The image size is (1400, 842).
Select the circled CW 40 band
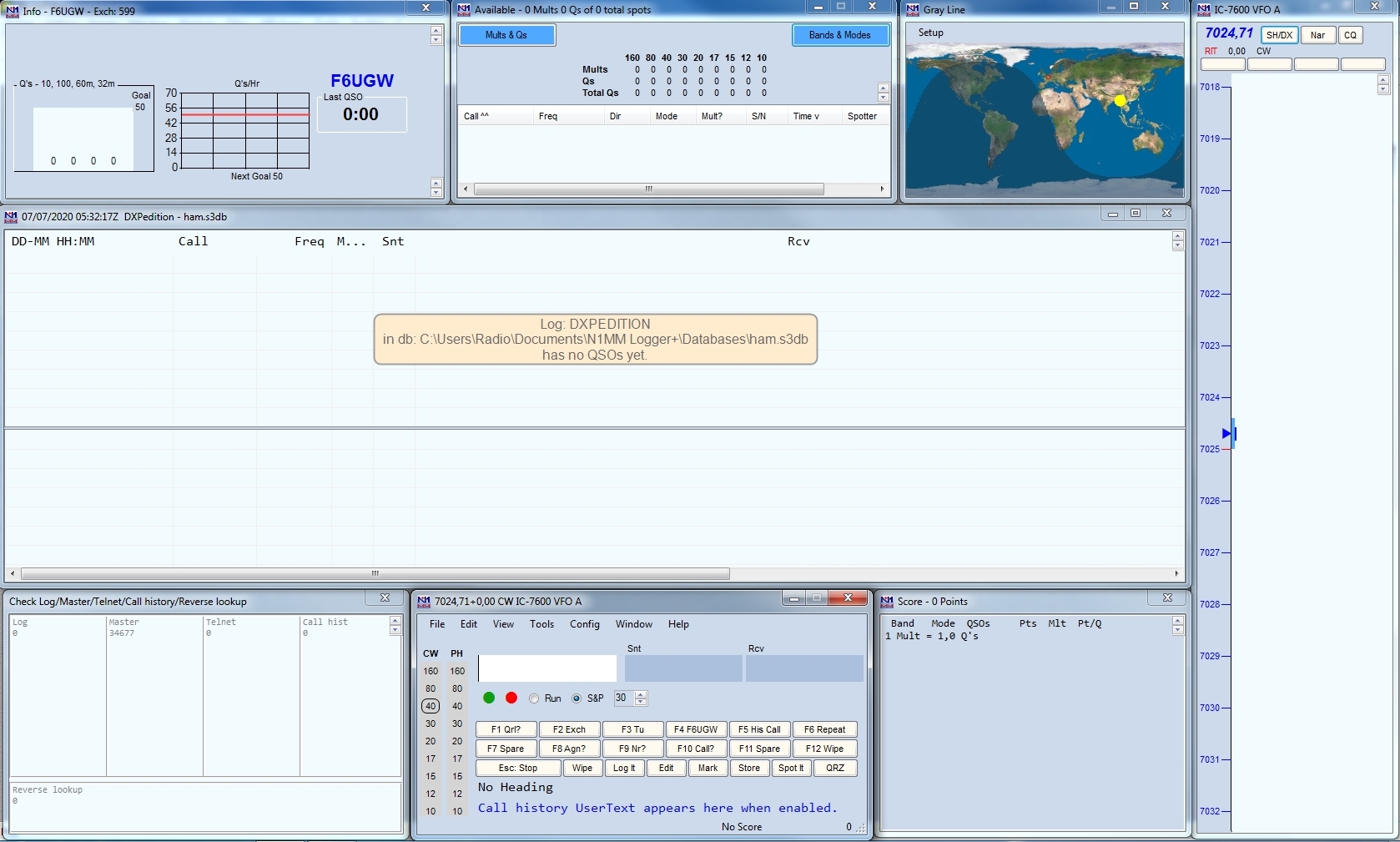431,706
